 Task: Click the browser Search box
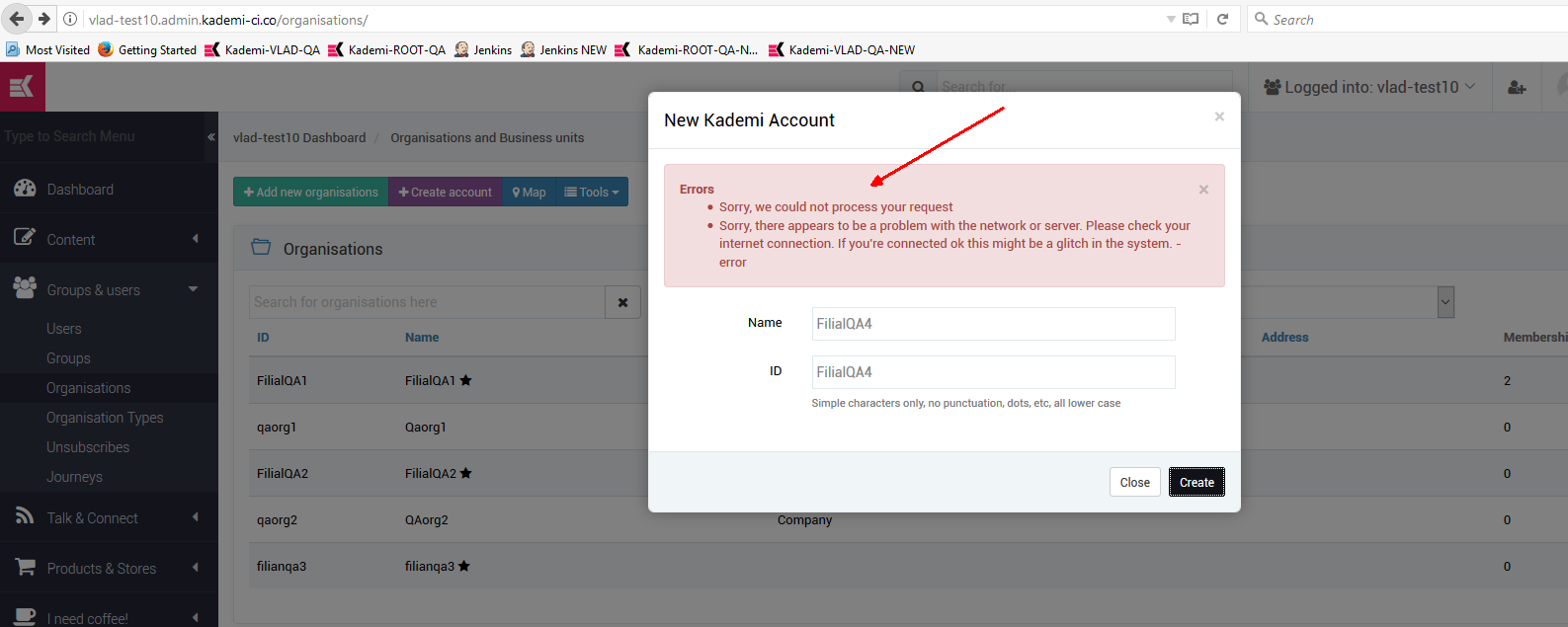click(1408, 19)
